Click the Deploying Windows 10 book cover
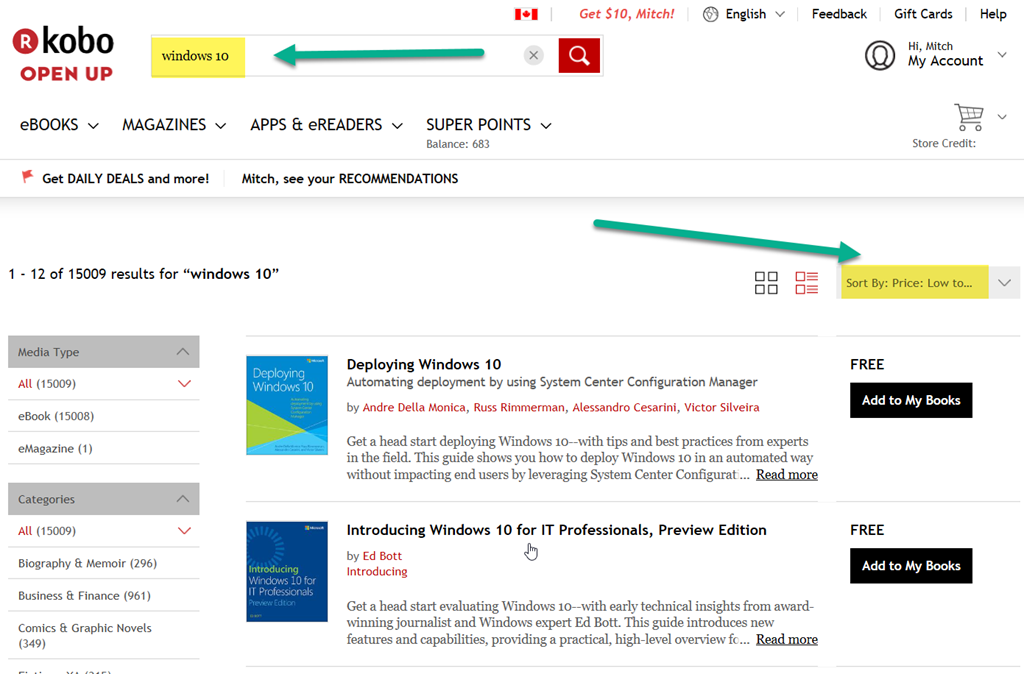 point(287,405)
